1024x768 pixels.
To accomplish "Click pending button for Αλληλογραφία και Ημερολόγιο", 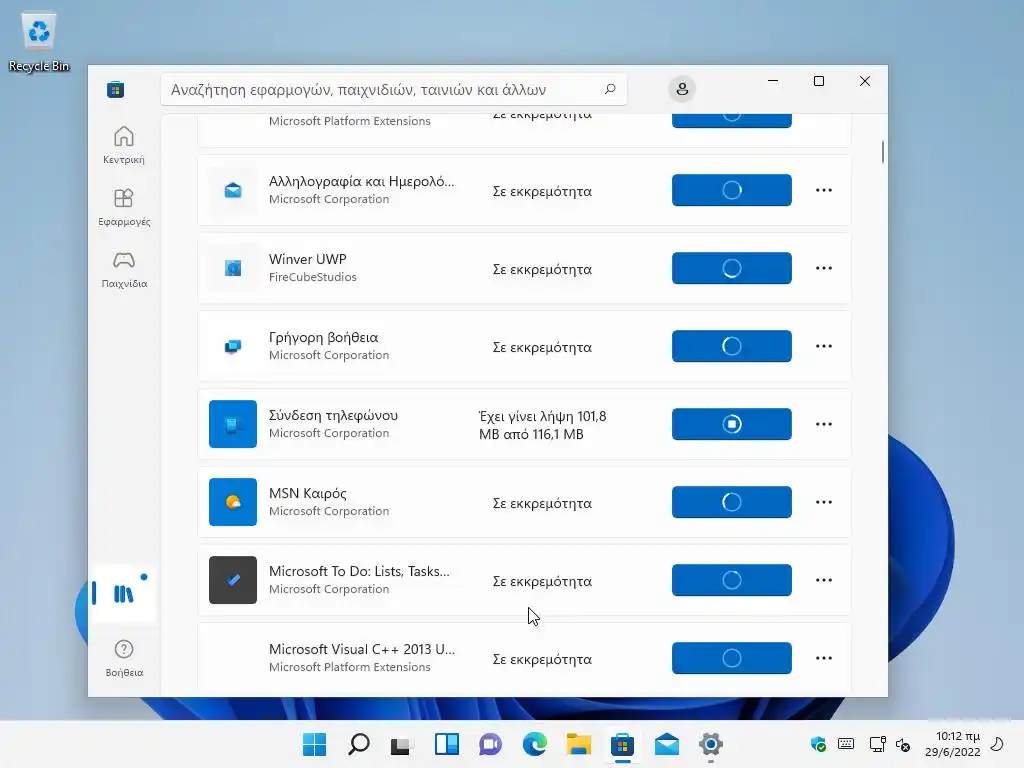I will 731,190.
